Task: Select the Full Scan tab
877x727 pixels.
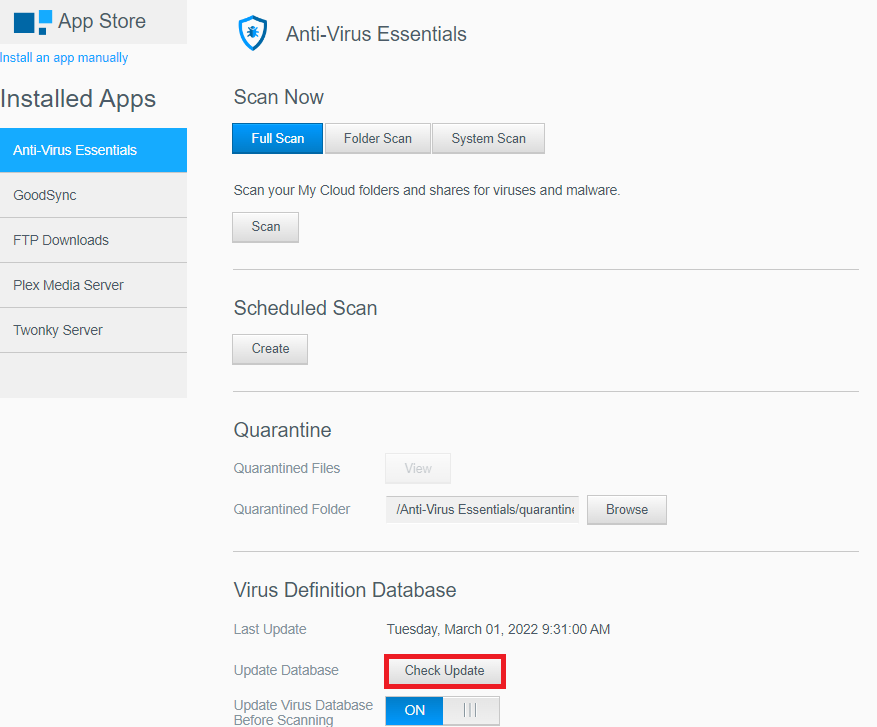Action: 277,138
